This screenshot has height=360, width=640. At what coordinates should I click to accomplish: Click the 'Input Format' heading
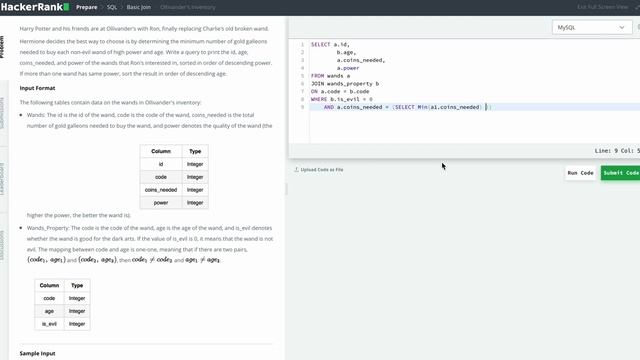(x=37, y=88)
